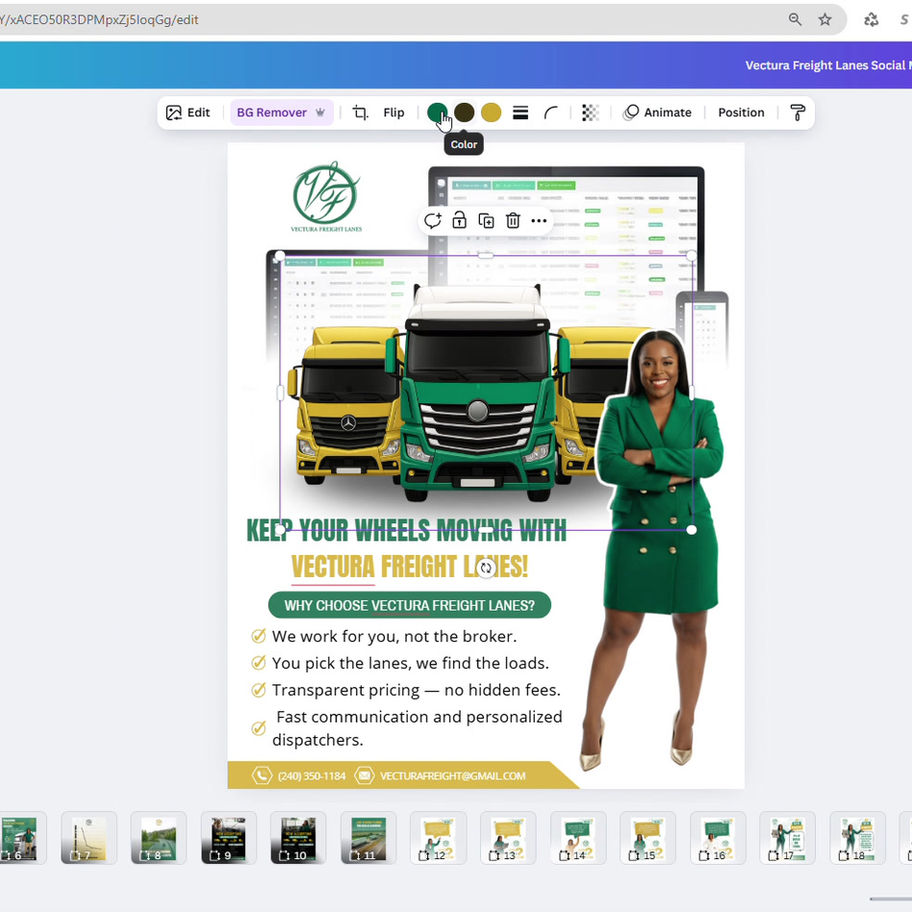This screenshot has width=912, height=912.
Task: Select the email hexagon icon in footer
Action: [364, 775]
